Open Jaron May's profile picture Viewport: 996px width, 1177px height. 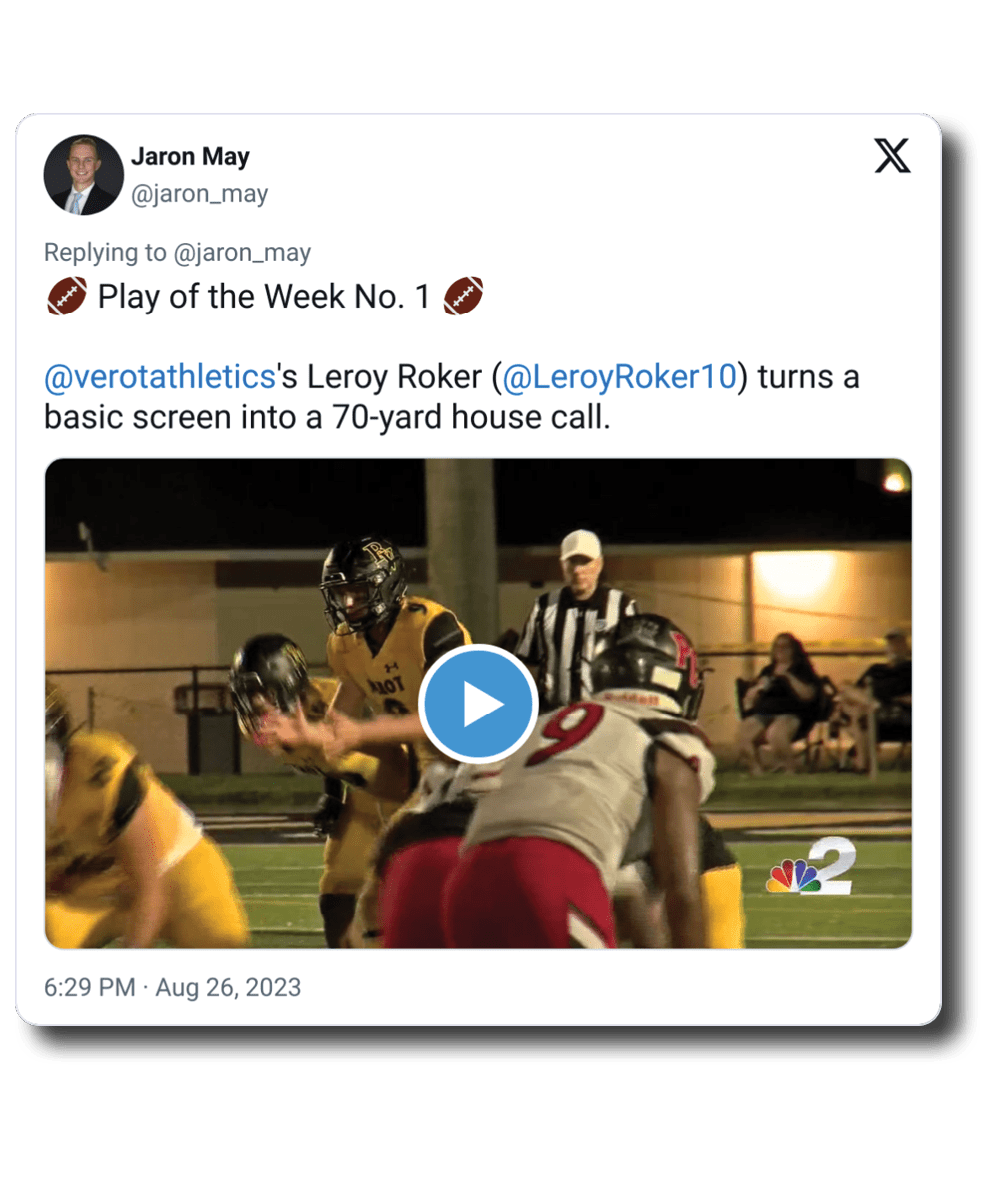[x=83, y=175]
